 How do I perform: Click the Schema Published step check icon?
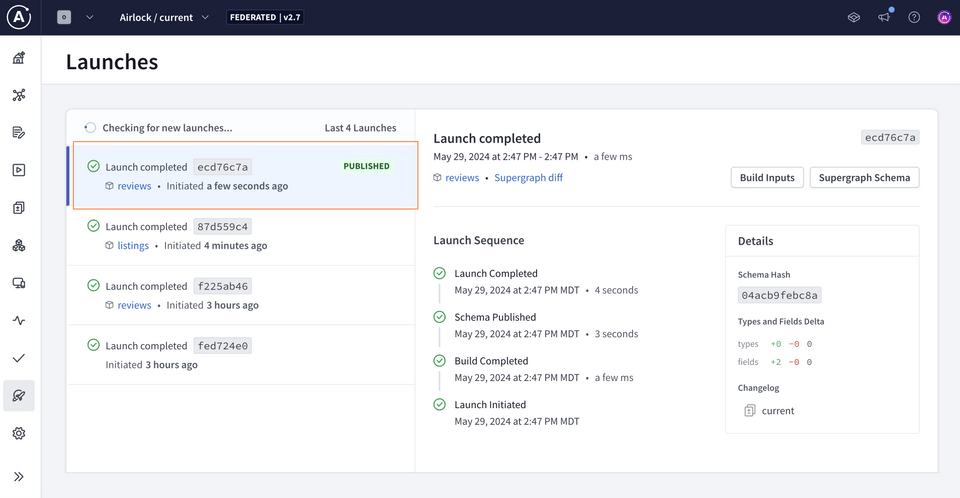point(440,317)
